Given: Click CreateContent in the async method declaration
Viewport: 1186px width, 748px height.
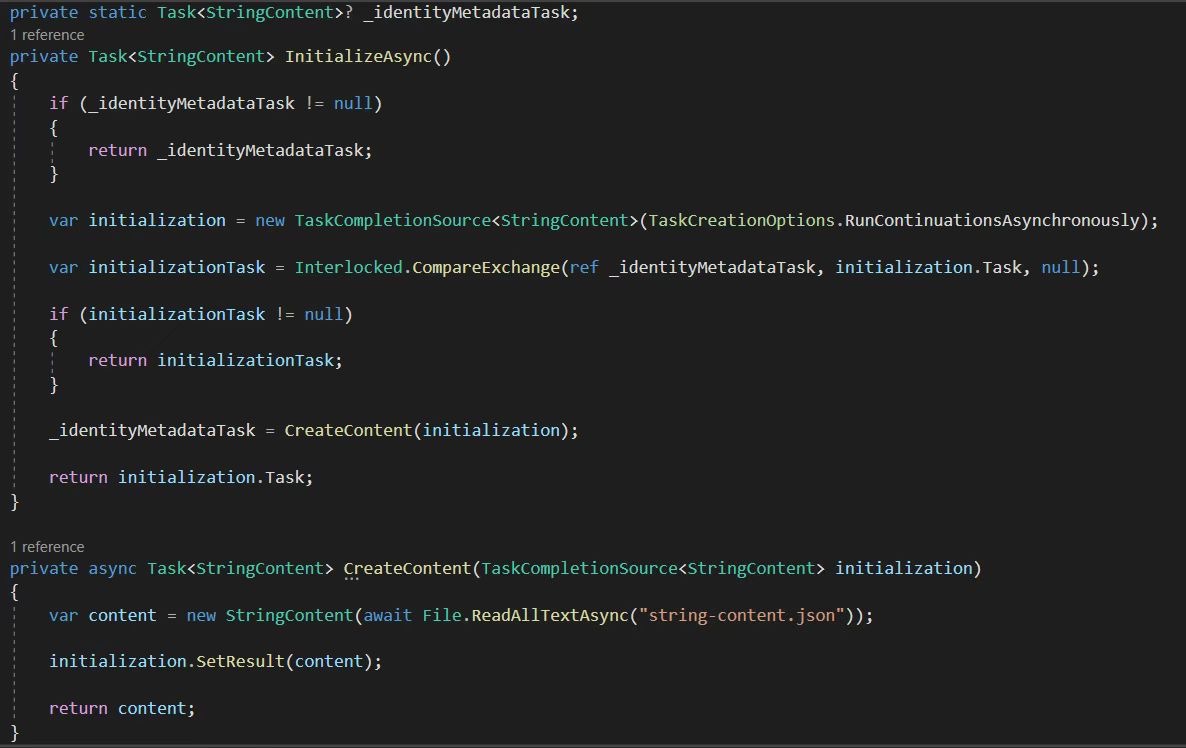Looking at the screenshot, I should click(x=407, y=569).
